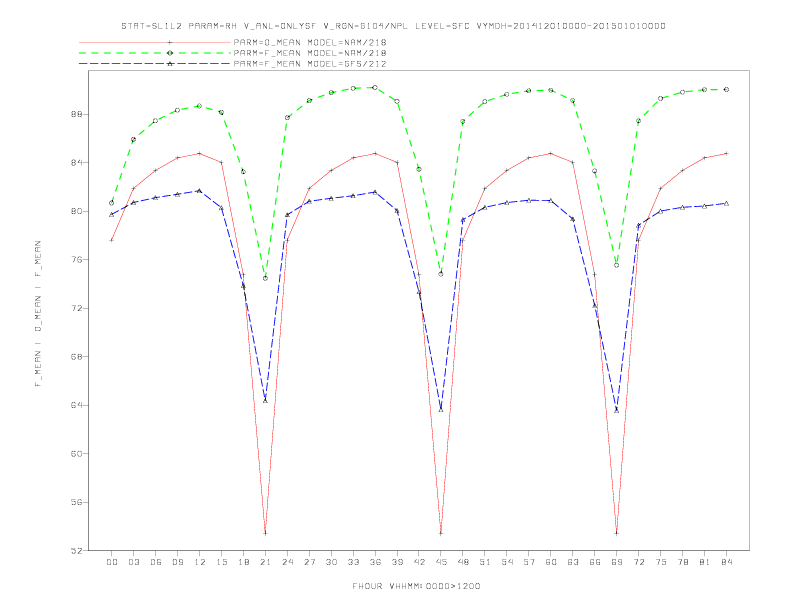Click the red line's lowest point at hour 69
Screen dimensions: 792x612
point(617,533)
